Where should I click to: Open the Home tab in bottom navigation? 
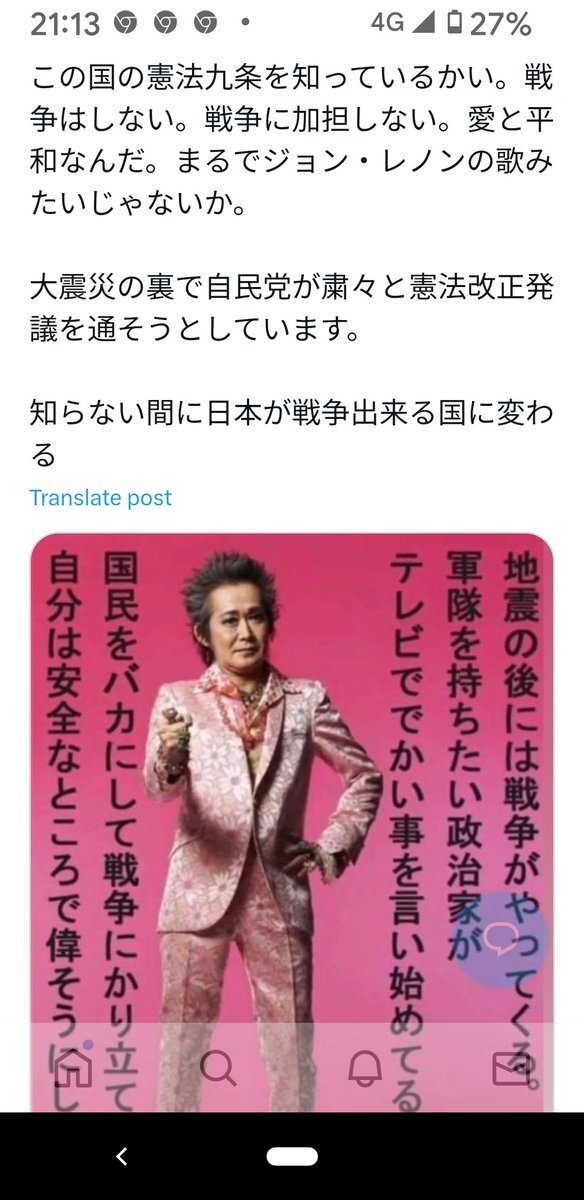(75, 1069)
